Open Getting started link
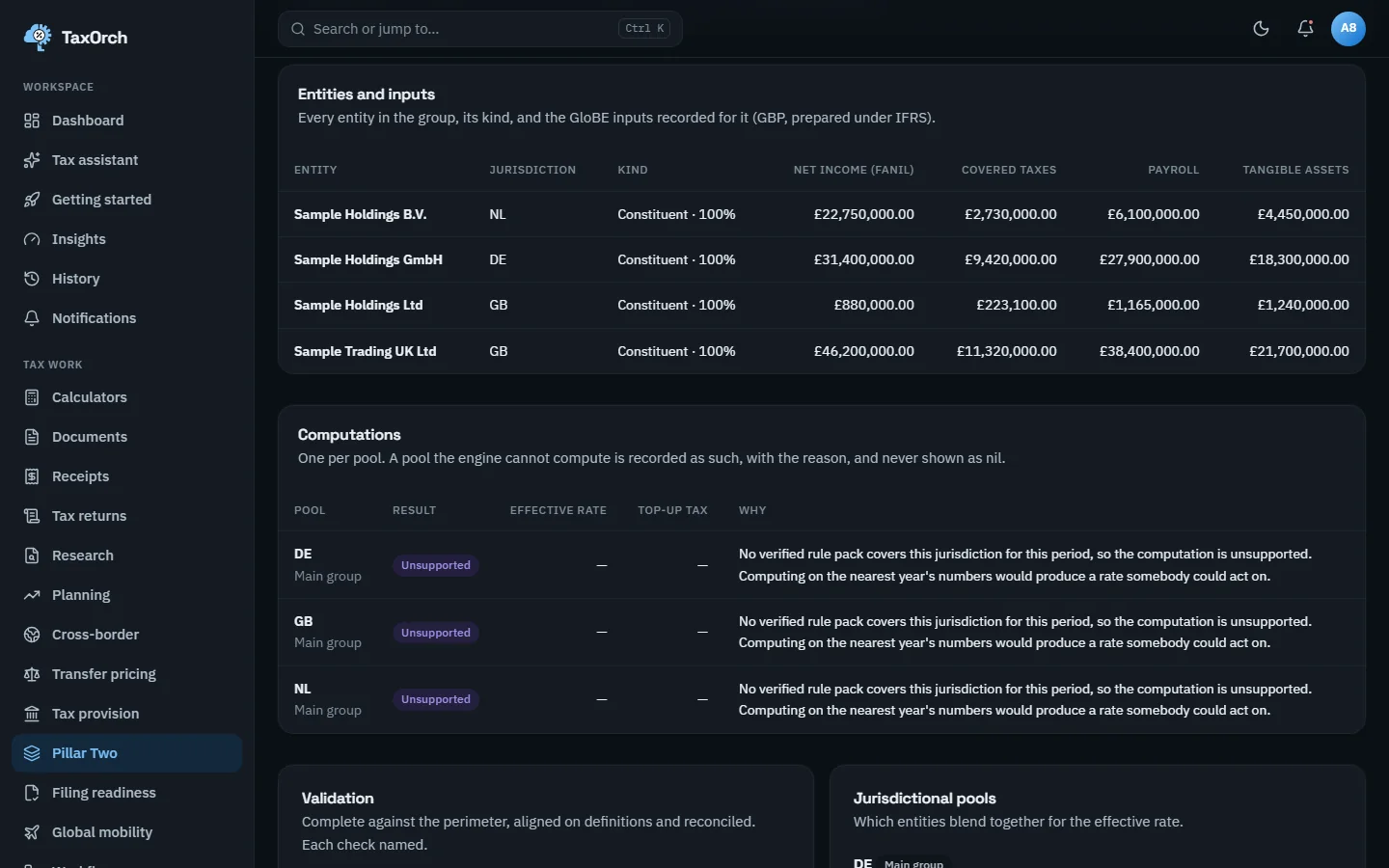Screen dimensions: 1389x868 pyautogui.click(x=126, y=200)
